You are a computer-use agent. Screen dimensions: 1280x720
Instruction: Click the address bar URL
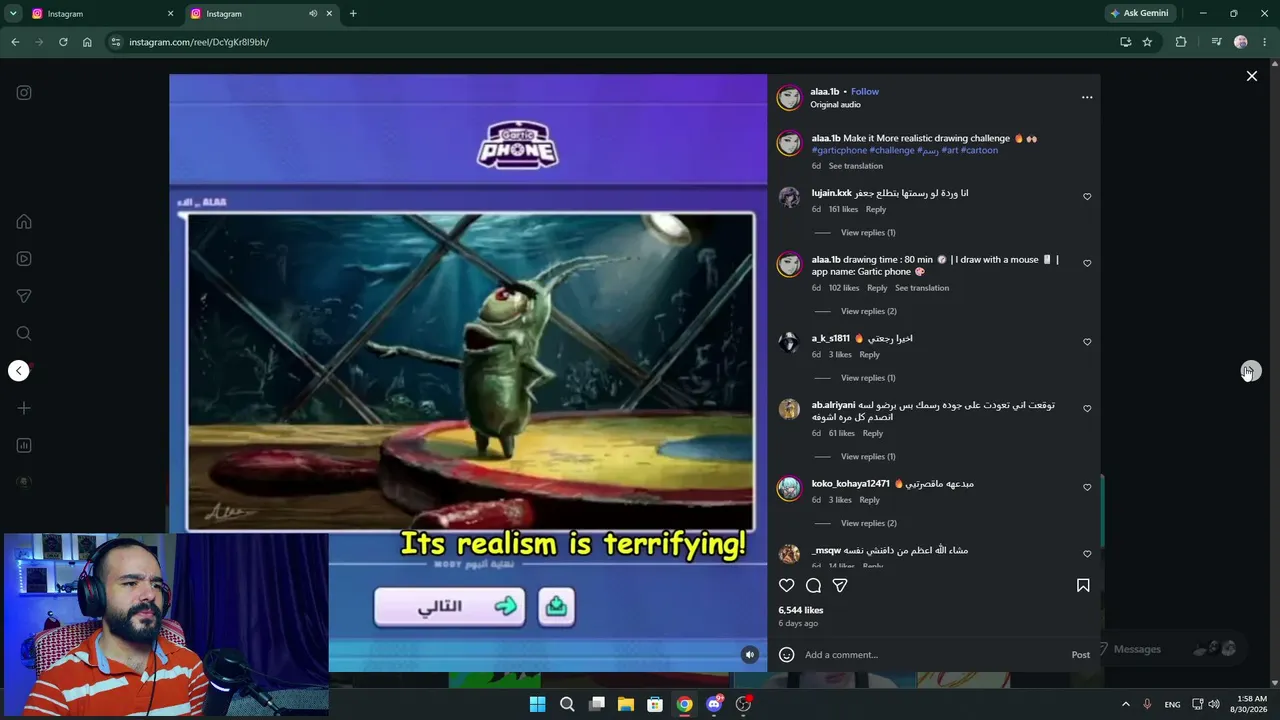[199, 42]
